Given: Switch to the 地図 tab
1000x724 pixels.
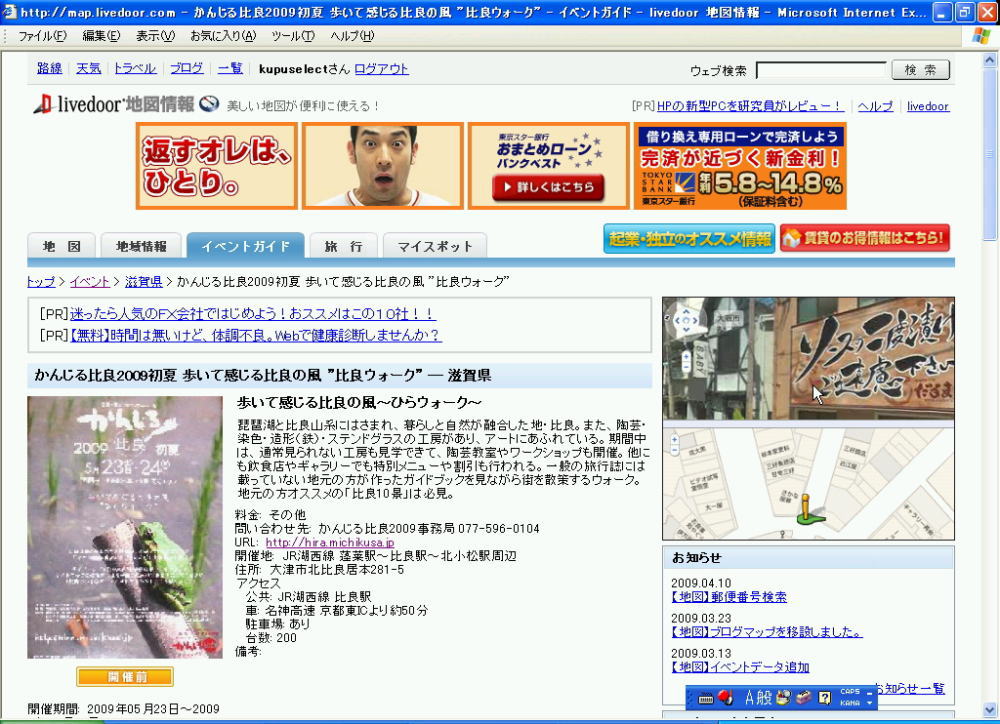Looking at the screenshot, I should (61, 246).
